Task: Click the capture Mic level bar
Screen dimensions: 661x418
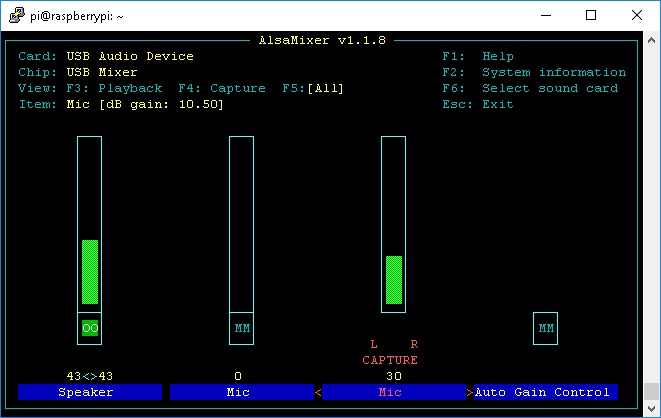Action: tap(393, 224)
